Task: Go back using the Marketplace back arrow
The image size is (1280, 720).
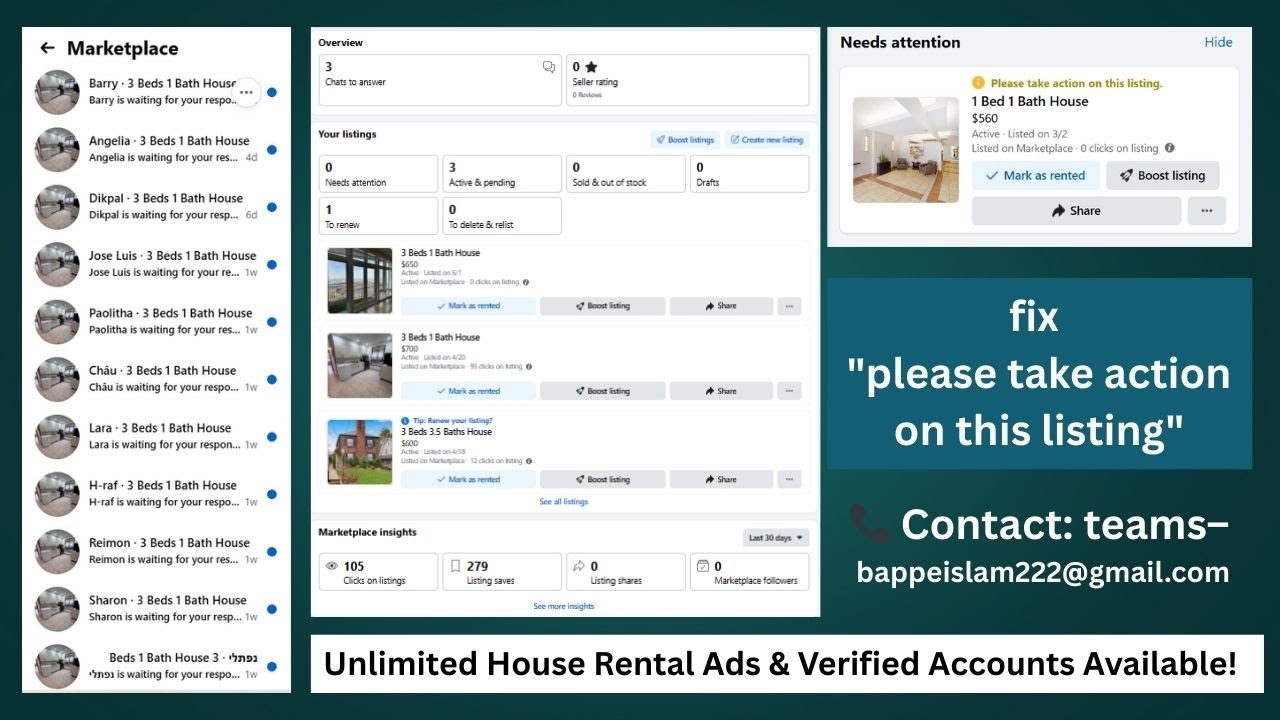Action: (x=47, y=48)
